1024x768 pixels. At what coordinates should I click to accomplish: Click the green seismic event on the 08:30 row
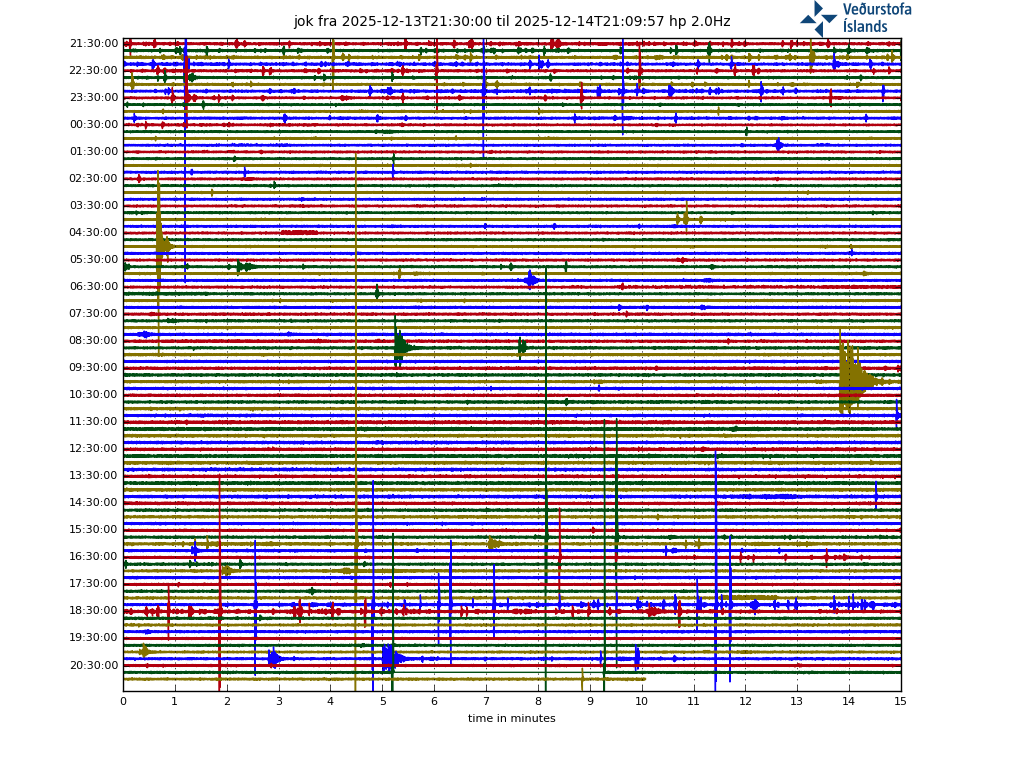[x=401, y=347]
